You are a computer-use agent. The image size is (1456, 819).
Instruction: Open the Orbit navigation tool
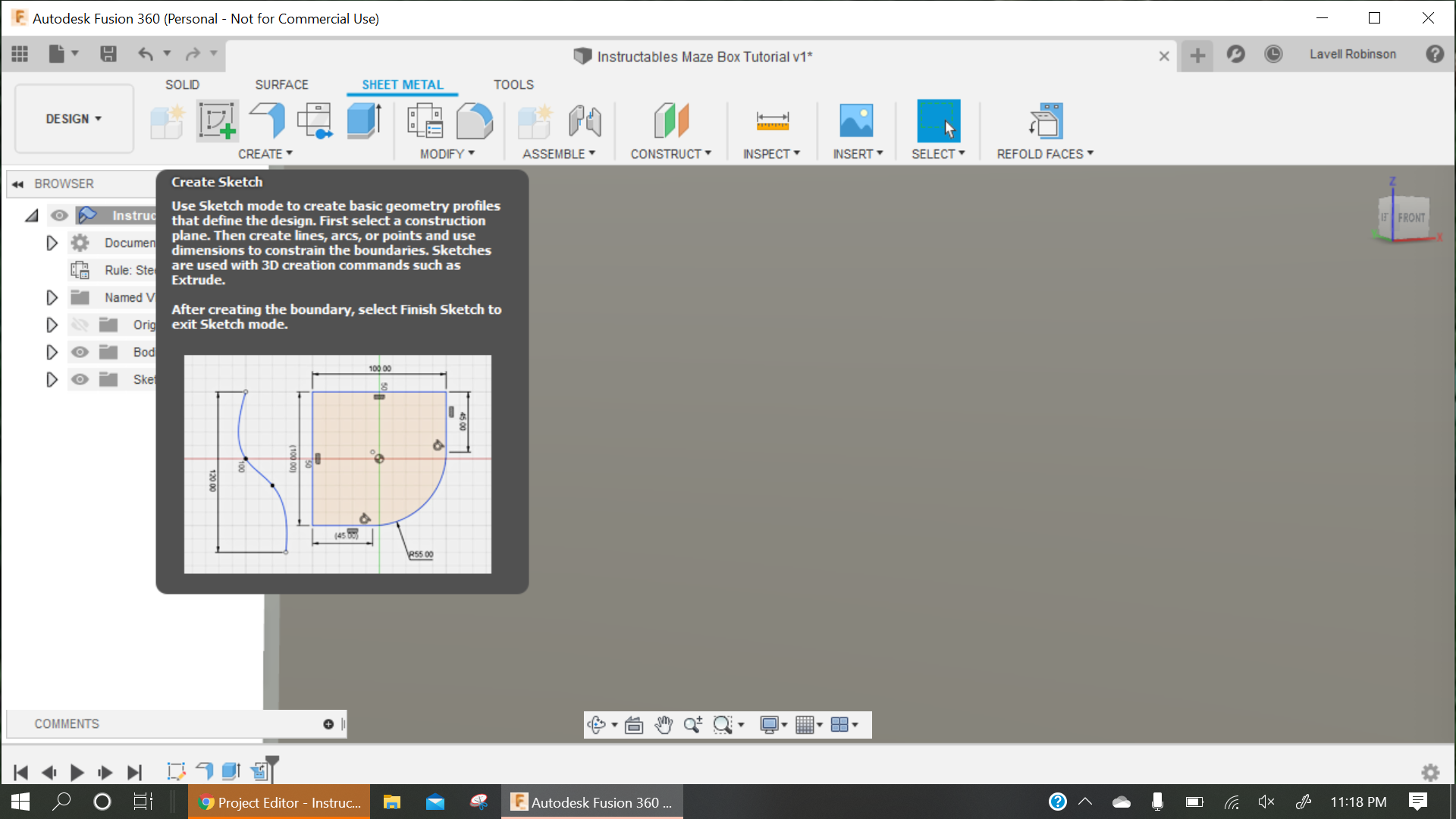coord(597,725)
